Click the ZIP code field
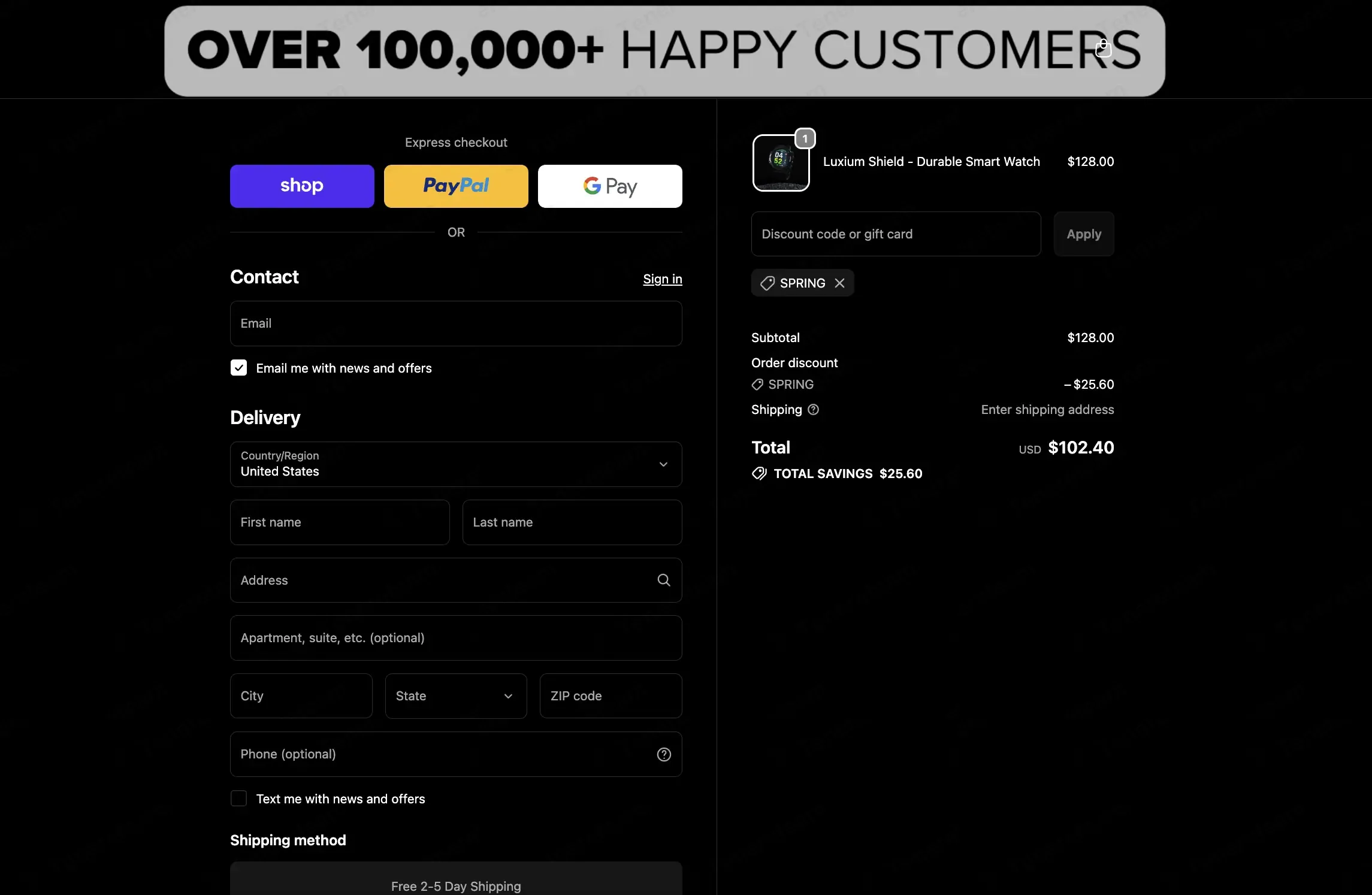Screen dimensions: 1372x895 611,696
